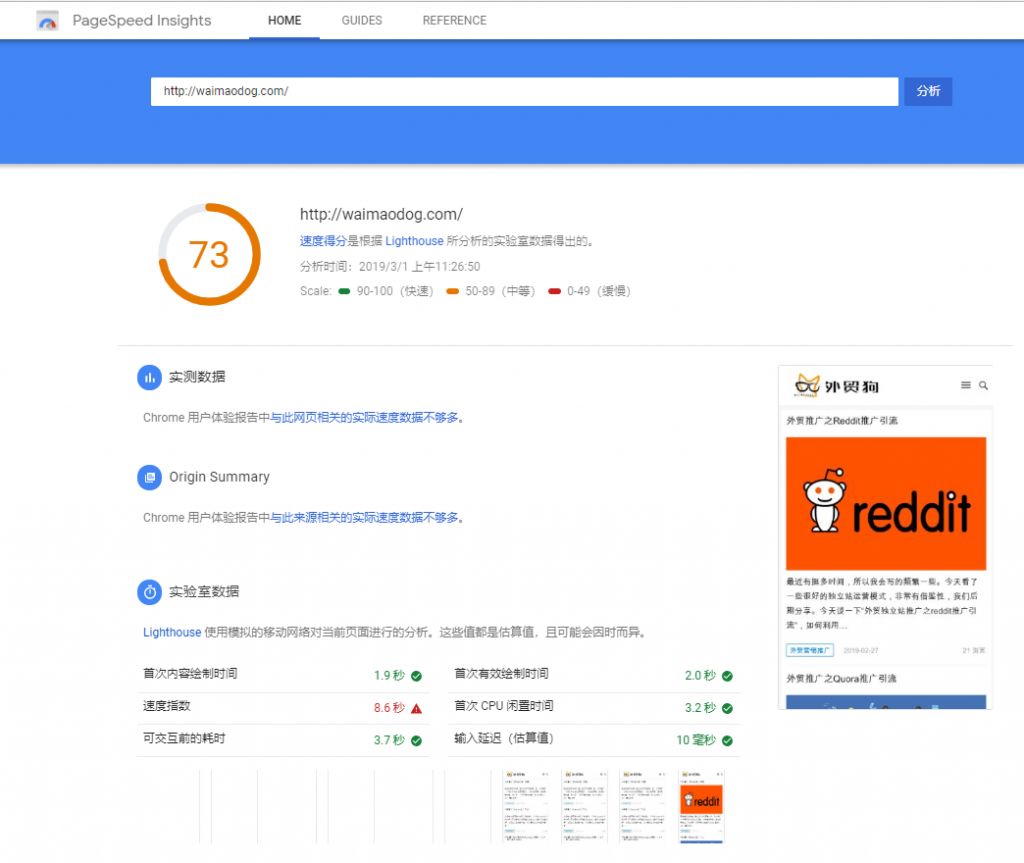The image size is (1024, 863).
Task: Click the PageSpeed Insights logo
Action: 47,20
